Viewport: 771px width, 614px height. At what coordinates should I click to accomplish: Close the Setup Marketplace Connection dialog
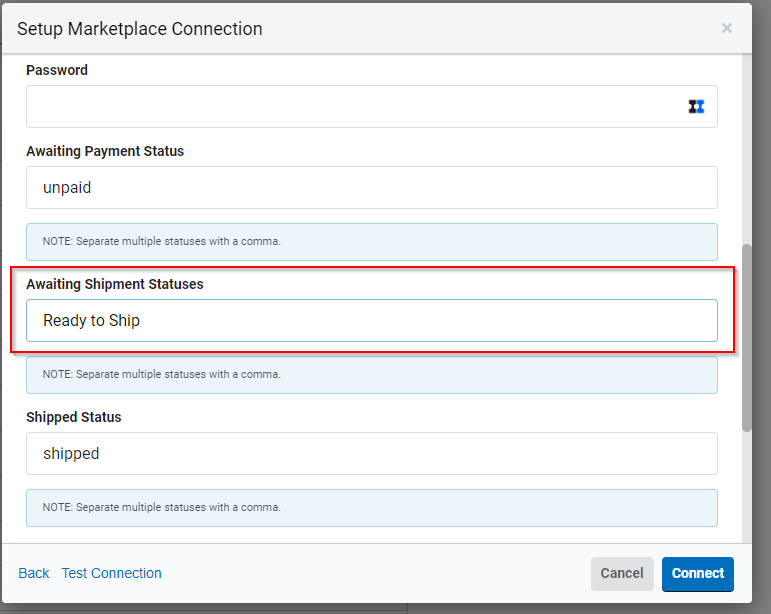(x=727, y=28)
